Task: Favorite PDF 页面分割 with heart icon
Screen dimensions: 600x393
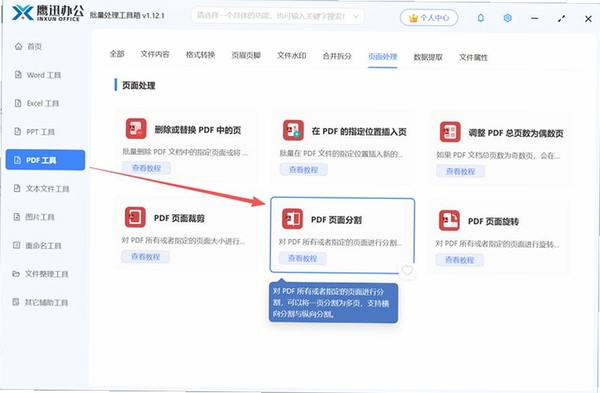Action: 407,270
